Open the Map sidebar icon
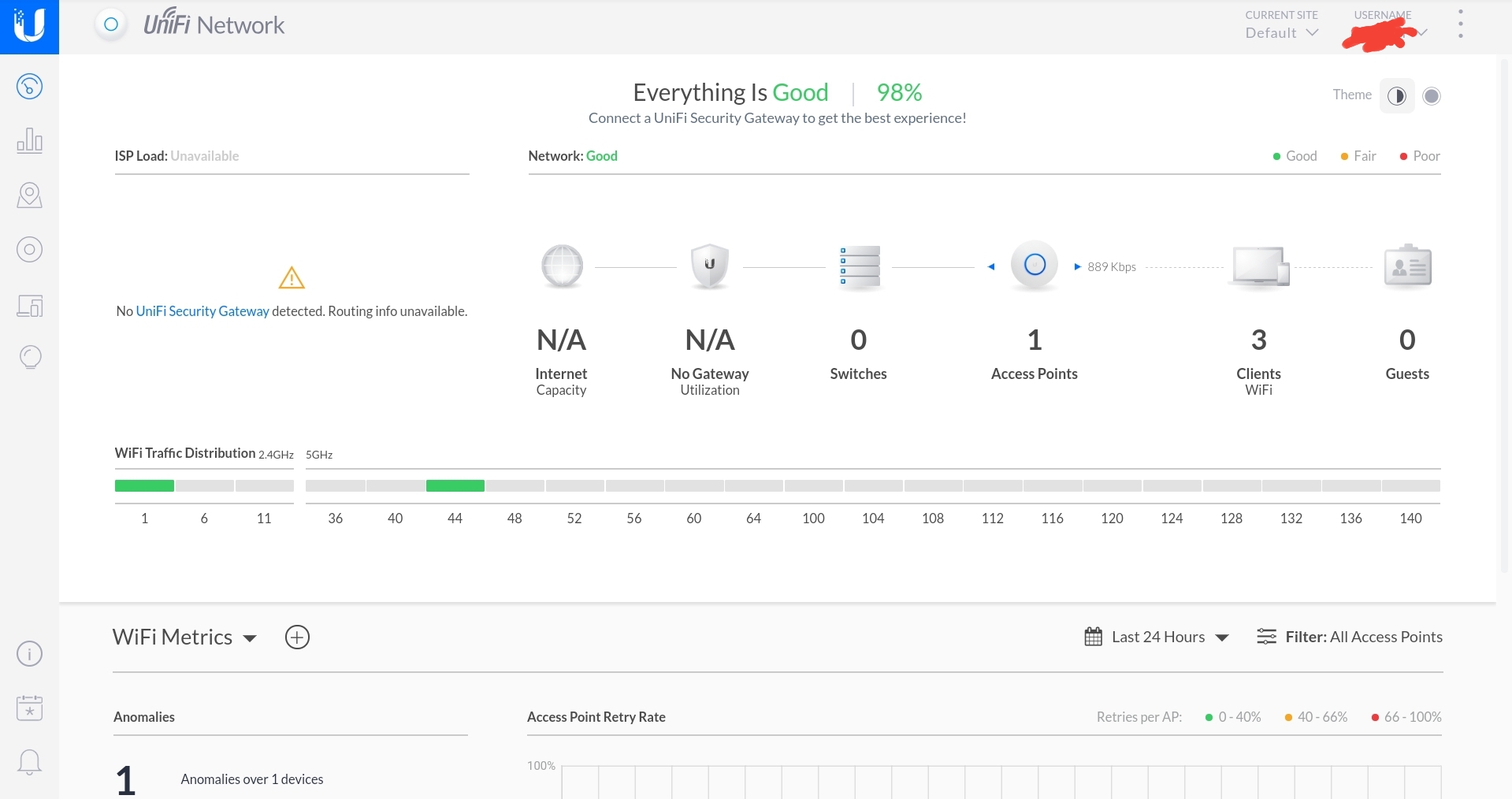Image resolution: width=1512 pixels, height=799 pixels. pyautogui.click(x=29, y=195)
